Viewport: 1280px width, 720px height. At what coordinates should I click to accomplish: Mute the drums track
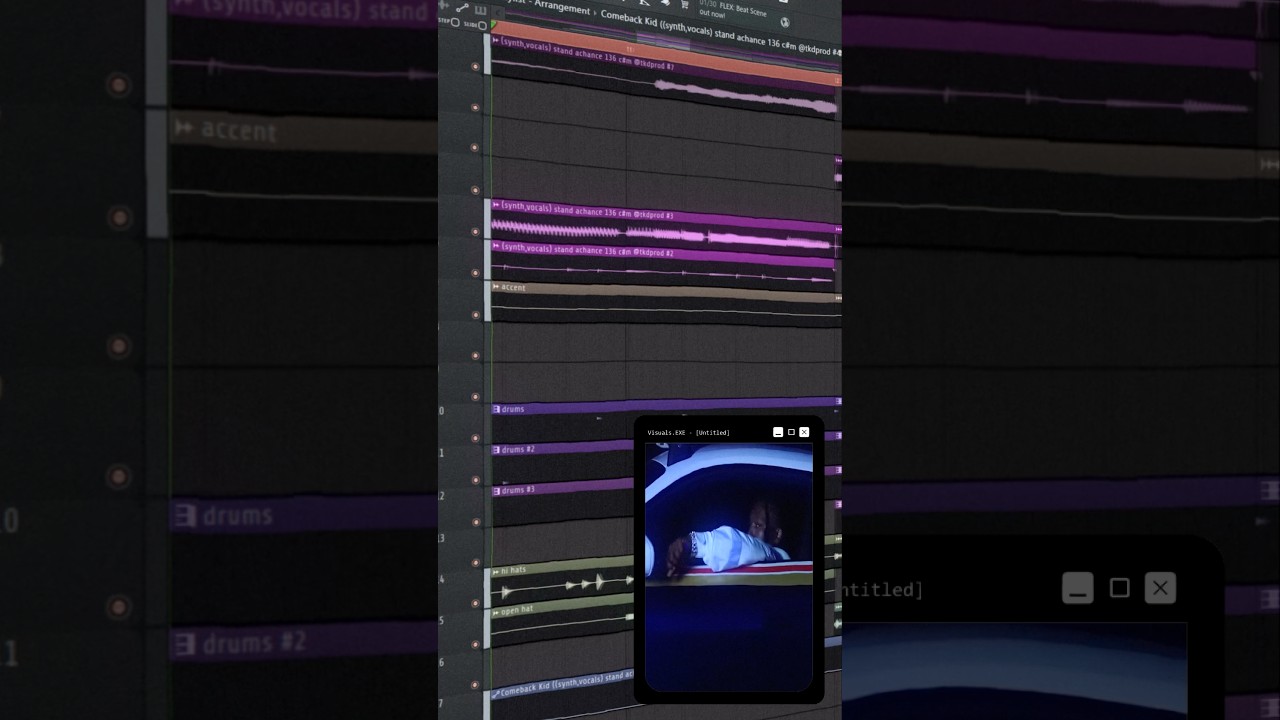point(475,438)
